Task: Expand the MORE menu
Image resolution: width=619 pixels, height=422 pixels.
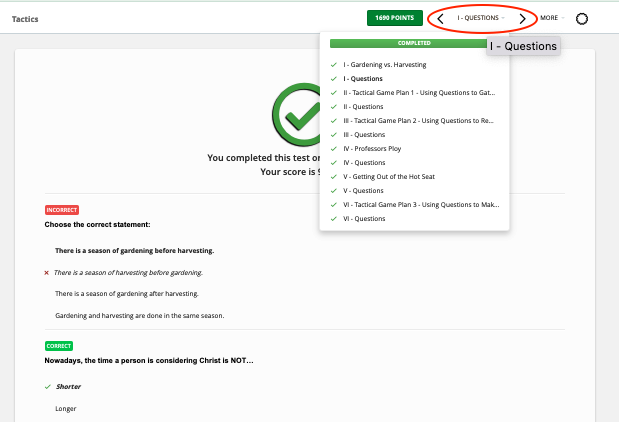Action: click(x=552, y=18)
